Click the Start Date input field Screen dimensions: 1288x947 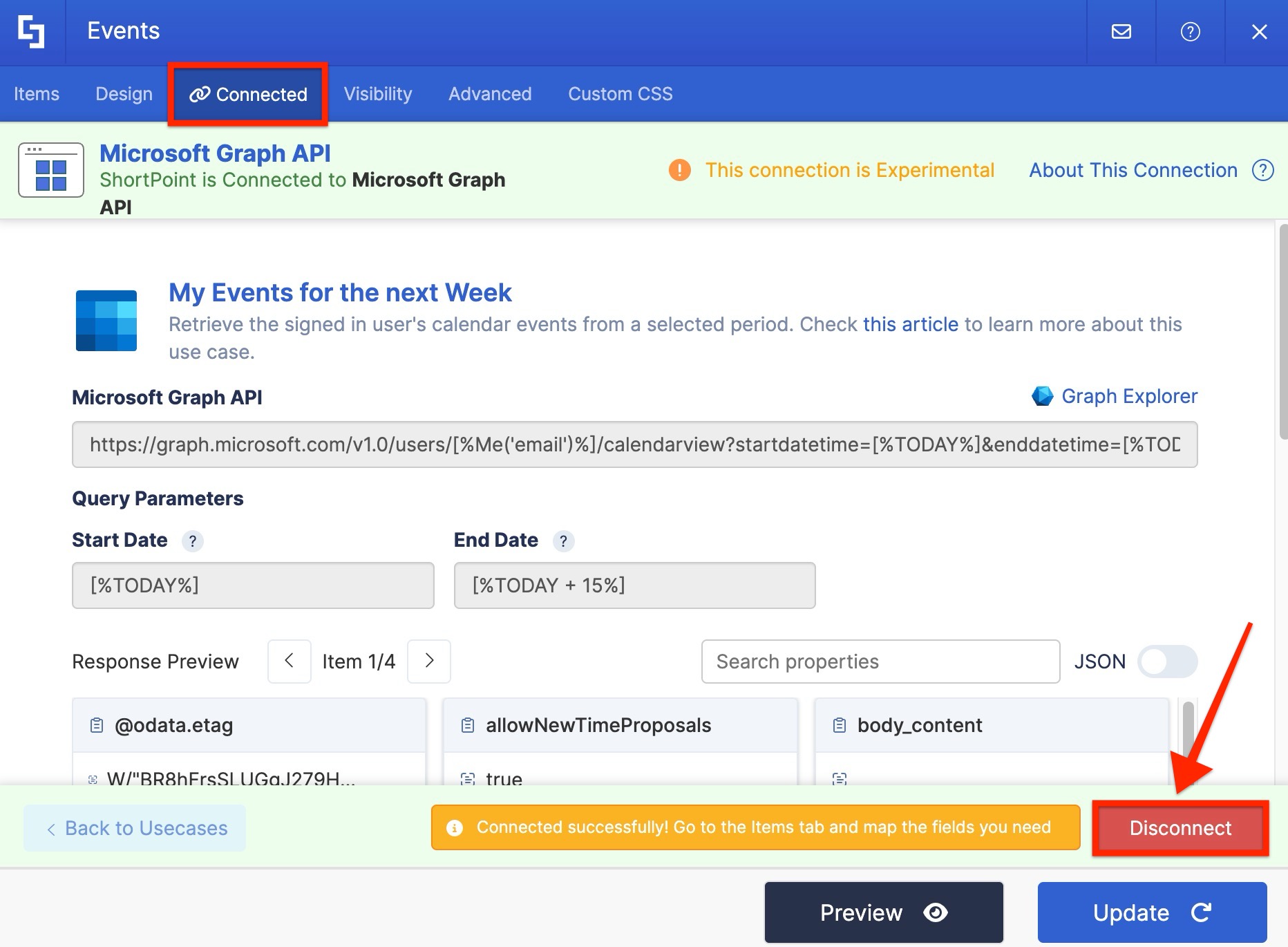point(253,585)
